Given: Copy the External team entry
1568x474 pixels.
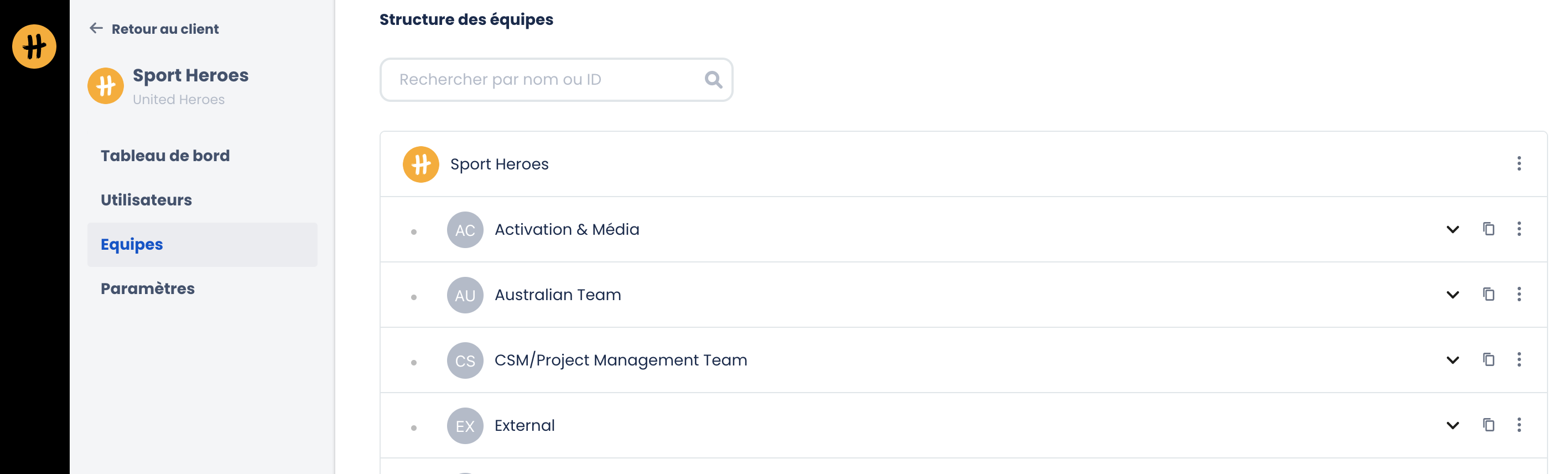Looking at the screenshot, I should click(x=1488, y=425).
